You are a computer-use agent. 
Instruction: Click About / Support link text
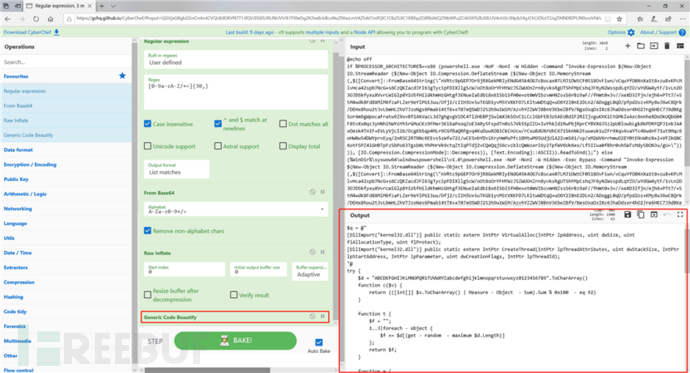tap(658, 32)
